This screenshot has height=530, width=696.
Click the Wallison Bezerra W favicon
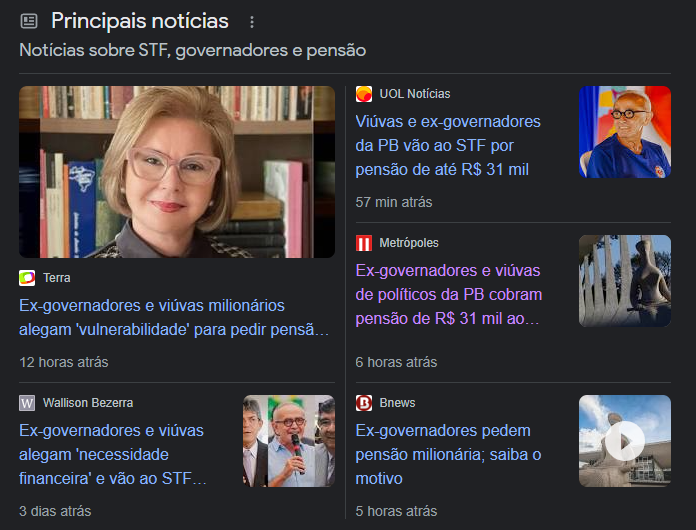tap(27, 403)
